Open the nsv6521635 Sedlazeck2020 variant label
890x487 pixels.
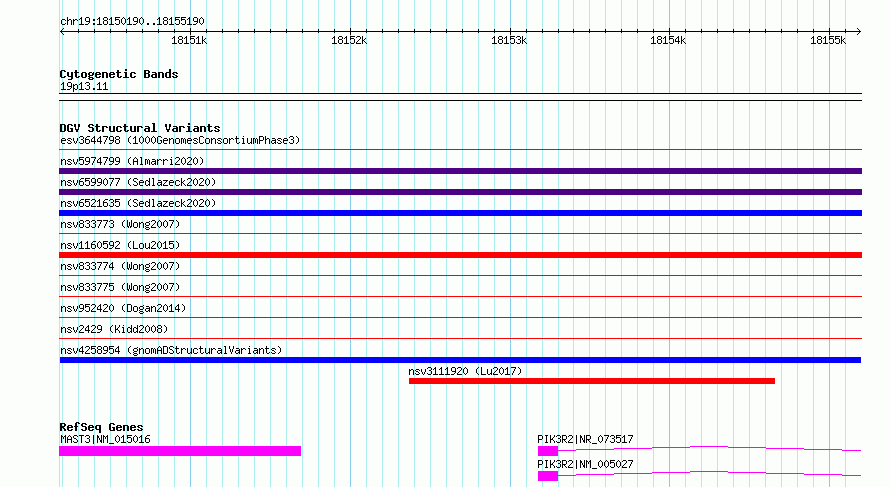(138, 203)
